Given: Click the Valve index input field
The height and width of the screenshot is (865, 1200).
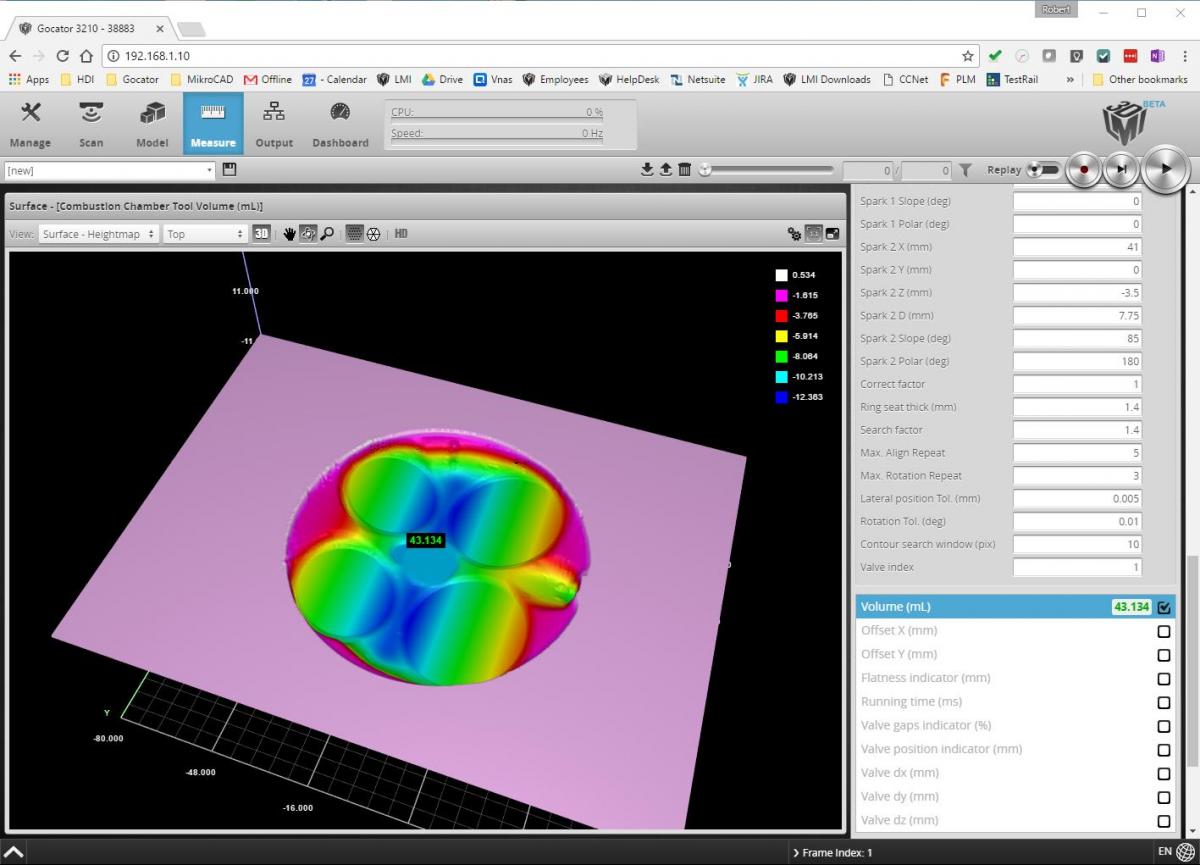Looking at the screenshot, I should click(x=1077, y=567).
